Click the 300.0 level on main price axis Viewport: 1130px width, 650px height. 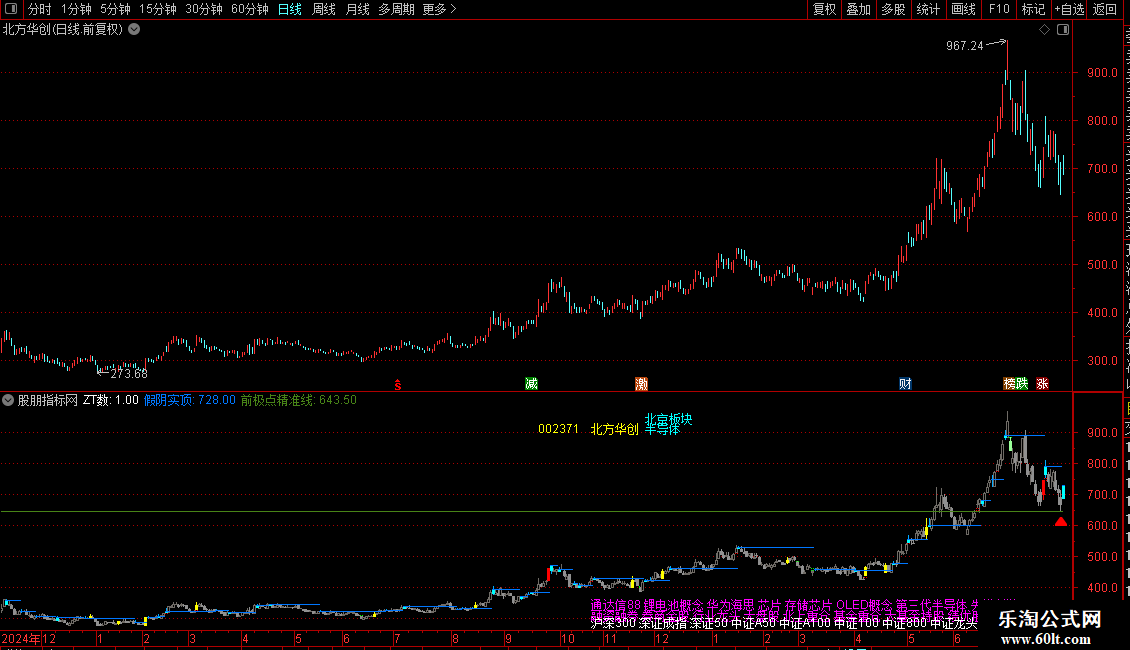pos(1103,361)
